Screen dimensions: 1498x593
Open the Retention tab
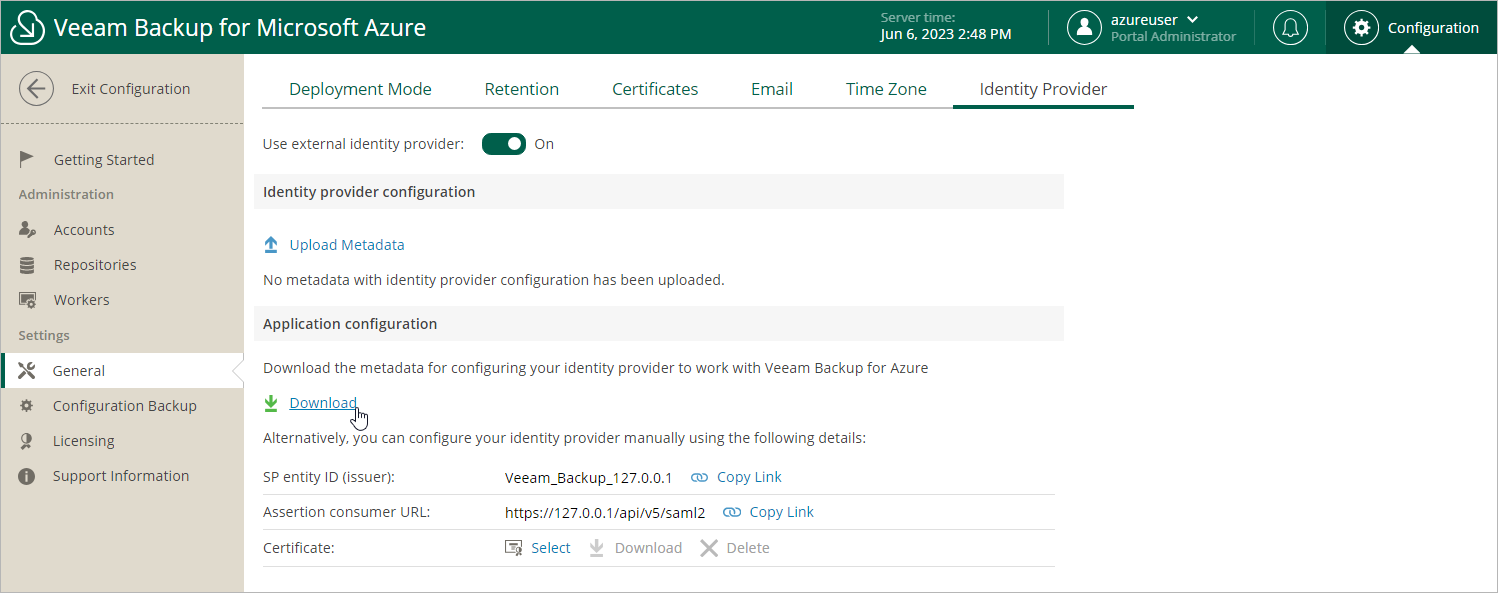point(522,89)
